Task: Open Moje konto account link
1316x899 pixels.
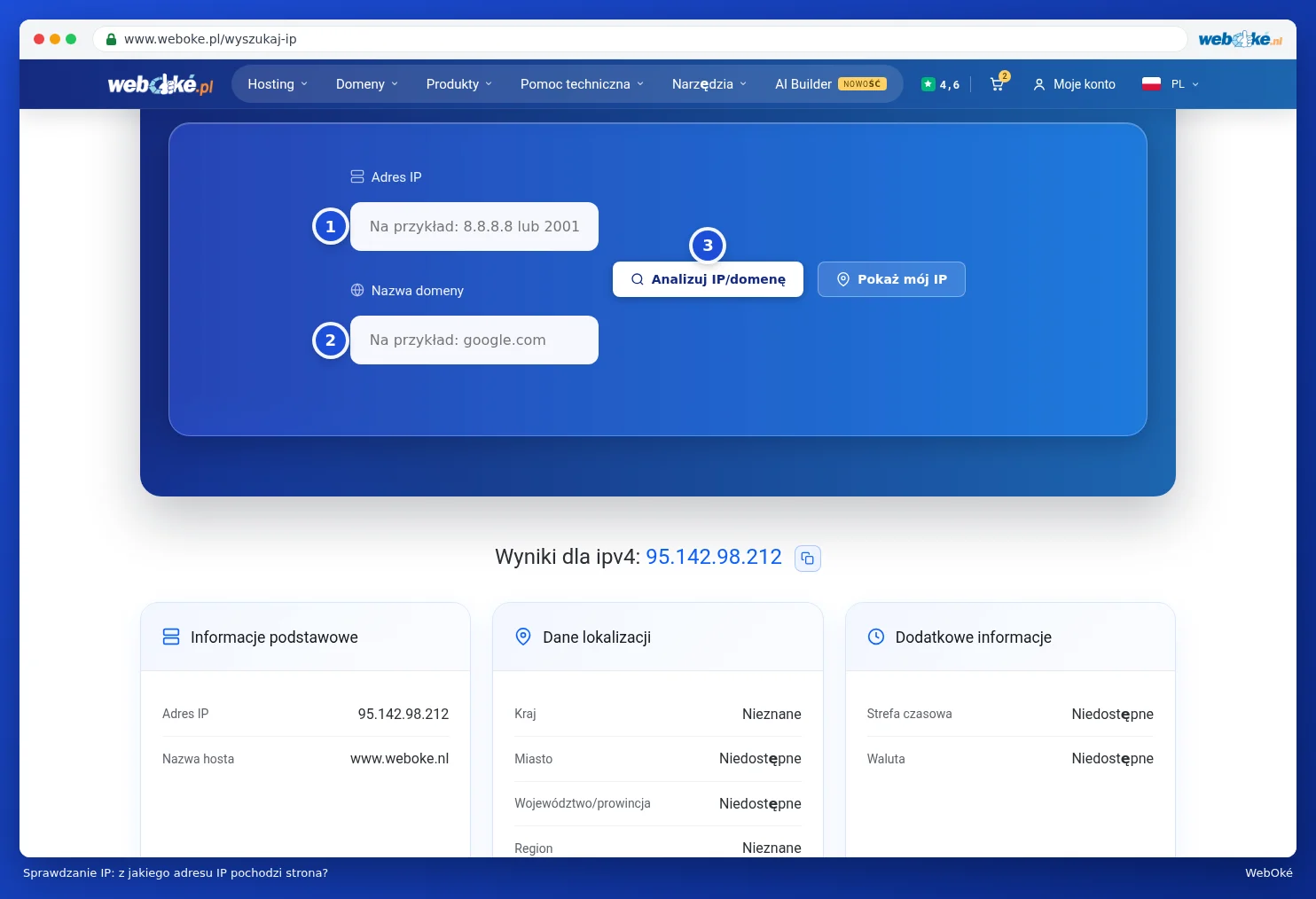Action: (x=1075, y=84)
